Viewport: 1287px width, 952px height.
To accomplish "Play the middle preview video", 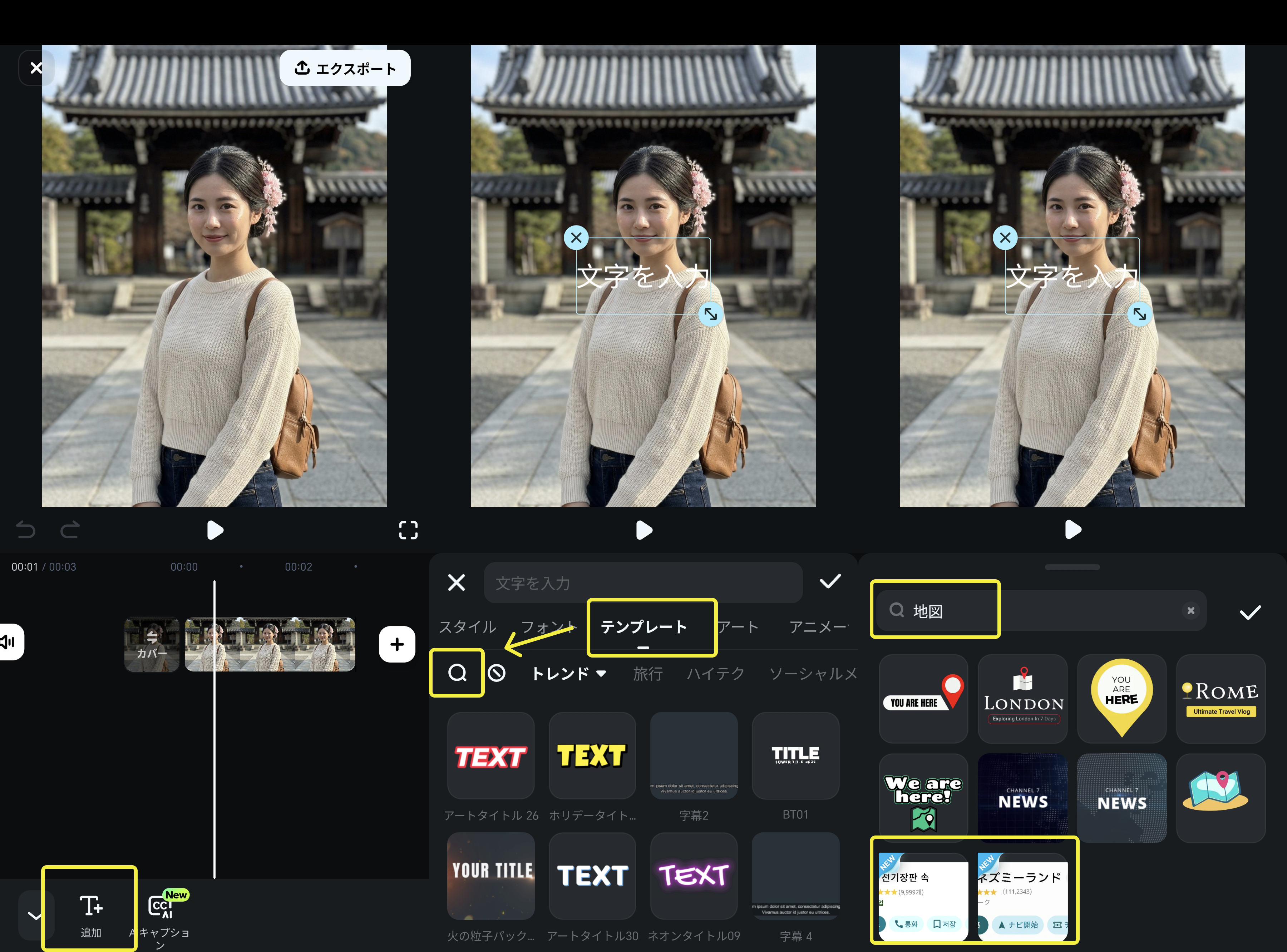I will tap(644, 531).
